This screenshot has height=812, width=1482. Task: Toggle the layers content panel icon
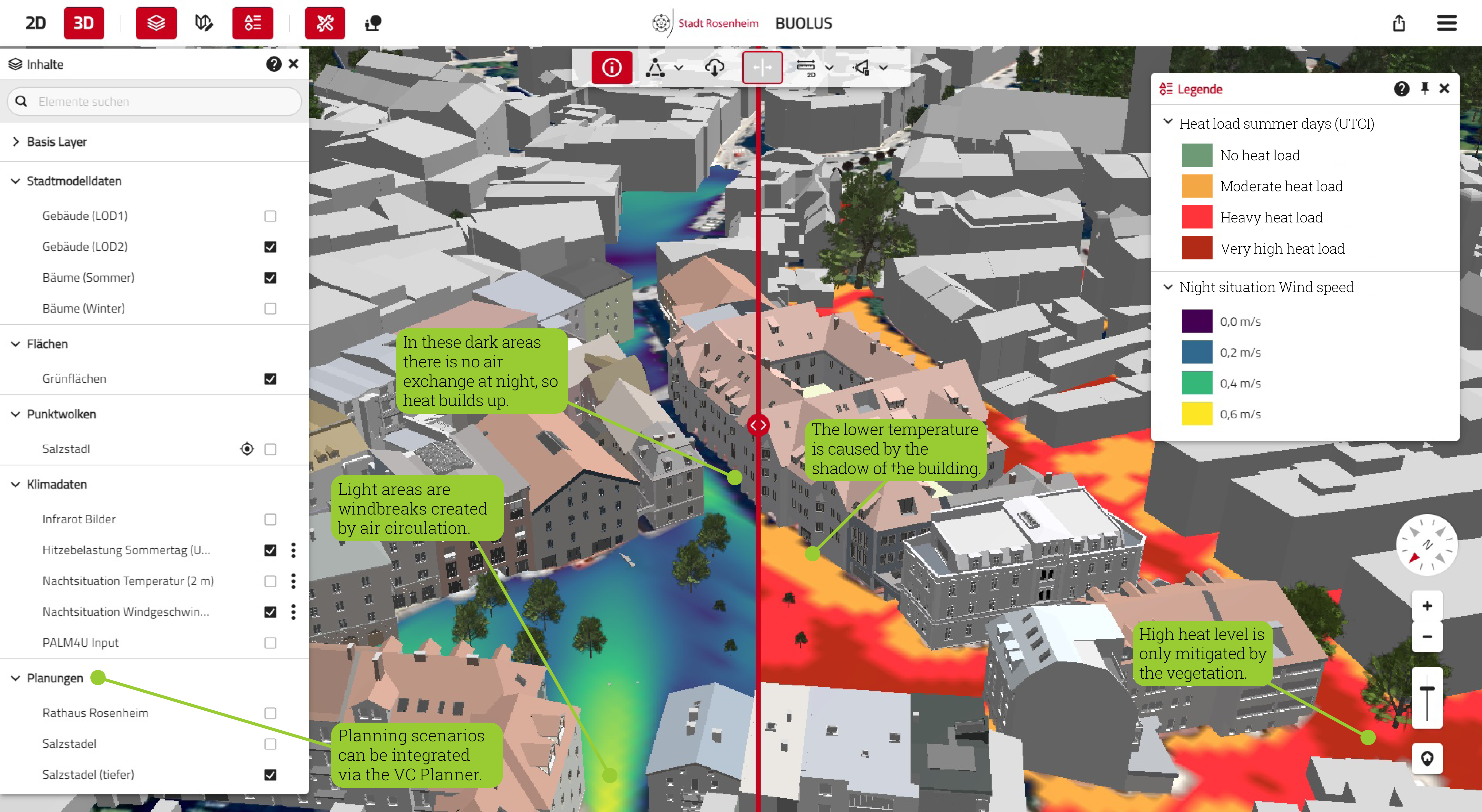(x=156, y=23)
